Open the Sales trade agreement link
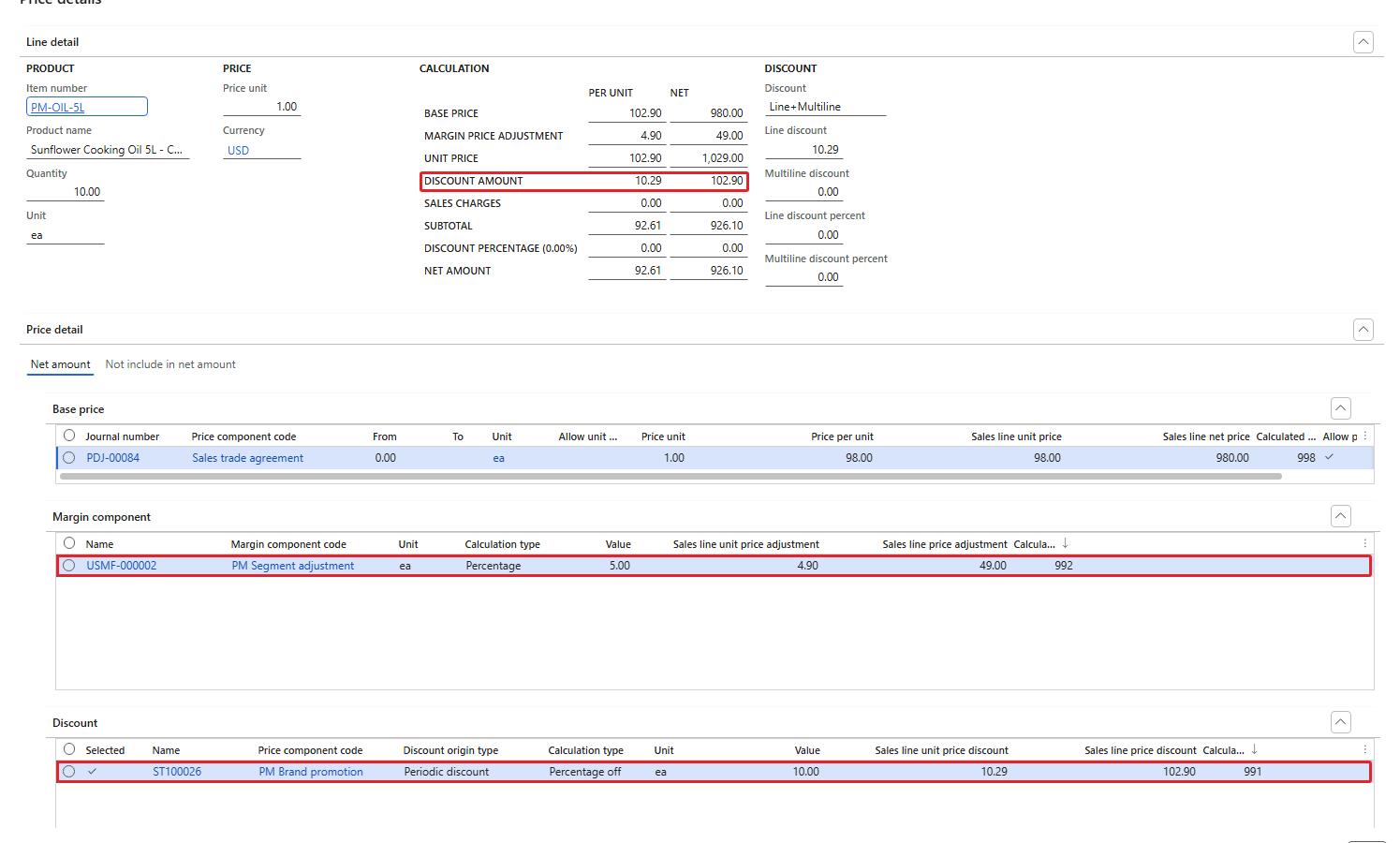This screenshot has width=1400, height=843. pos(248,458)
